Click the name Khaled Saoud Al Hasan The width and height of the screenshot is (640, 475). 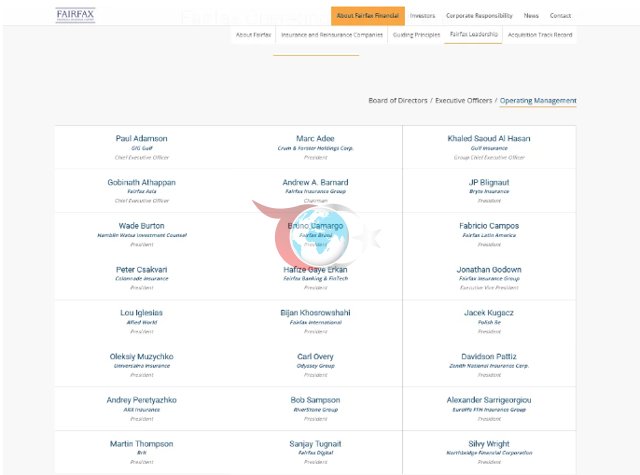489,138
